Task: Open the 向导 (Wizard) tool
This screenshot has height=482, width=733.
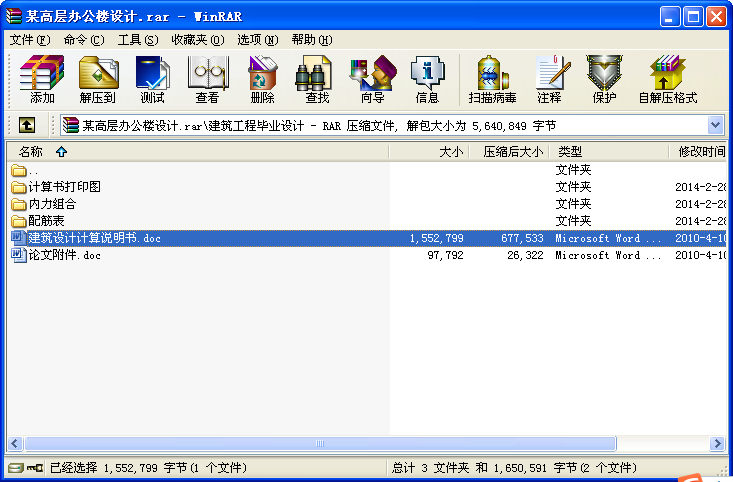Action: pyautogui.click(x=372, y=79)
